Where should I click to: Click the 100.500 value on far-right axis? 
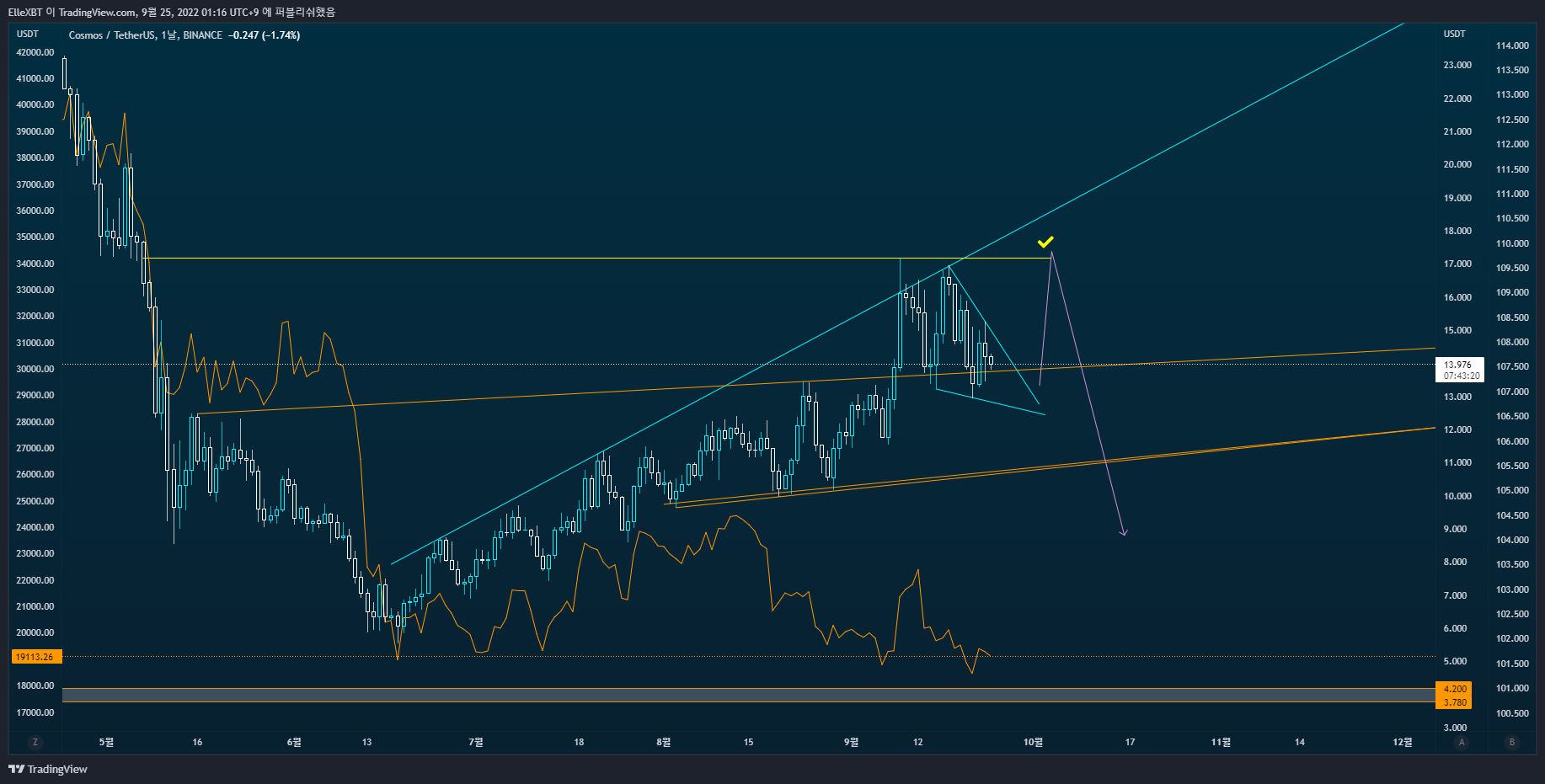click(x=1512, y=713)
